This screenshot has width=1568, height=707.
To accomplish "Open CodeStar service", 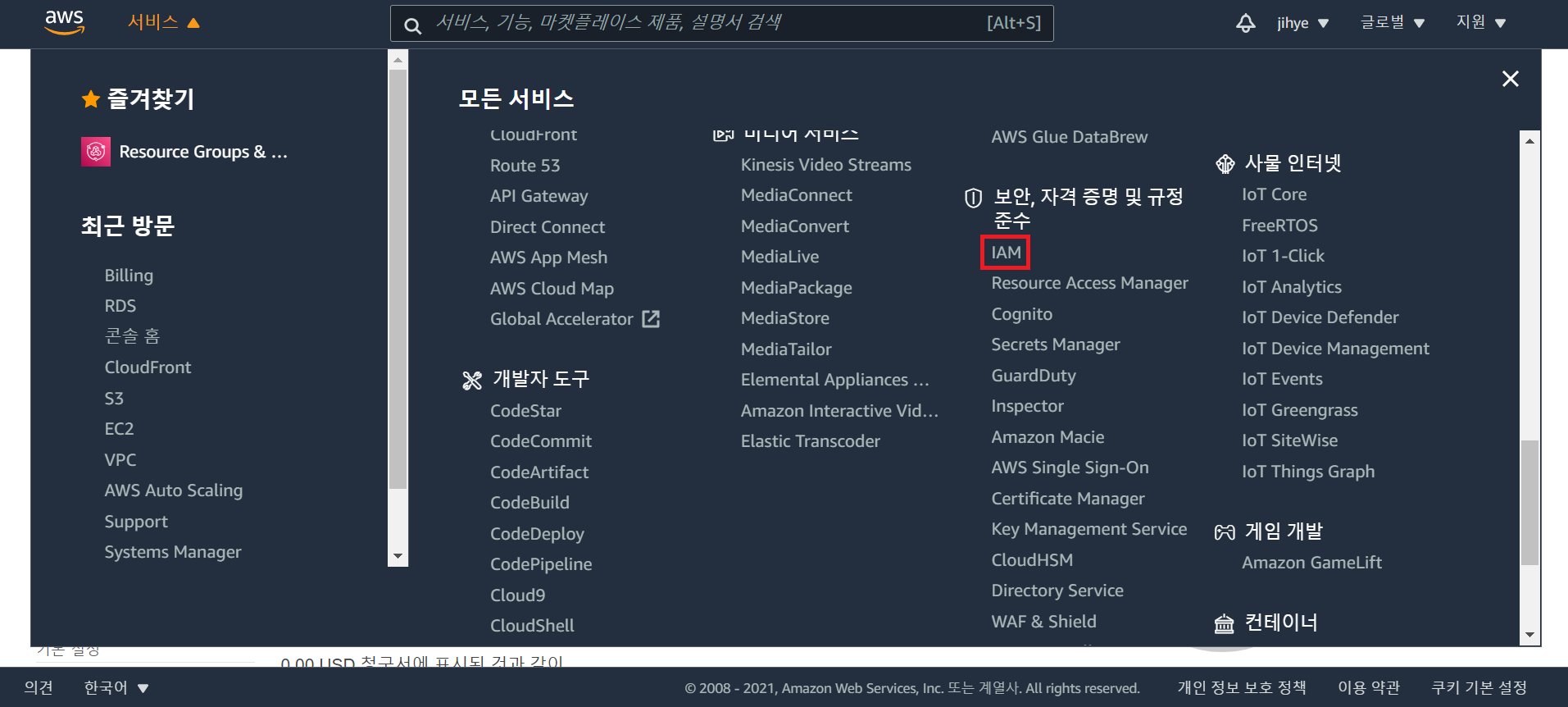I will 525,411.
